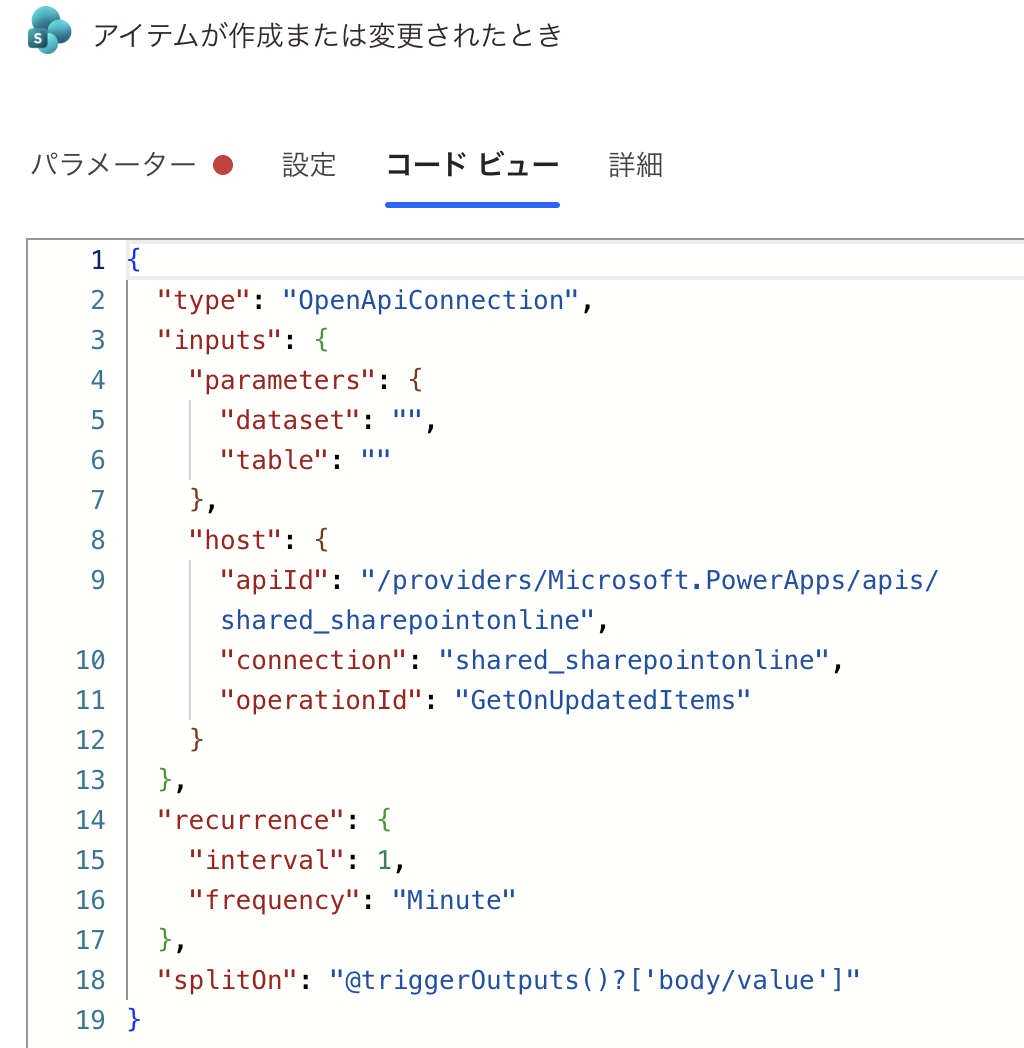The image size is (1024, 1048).
Task: Open the パラメーター tab
Action: pos(114,164)
